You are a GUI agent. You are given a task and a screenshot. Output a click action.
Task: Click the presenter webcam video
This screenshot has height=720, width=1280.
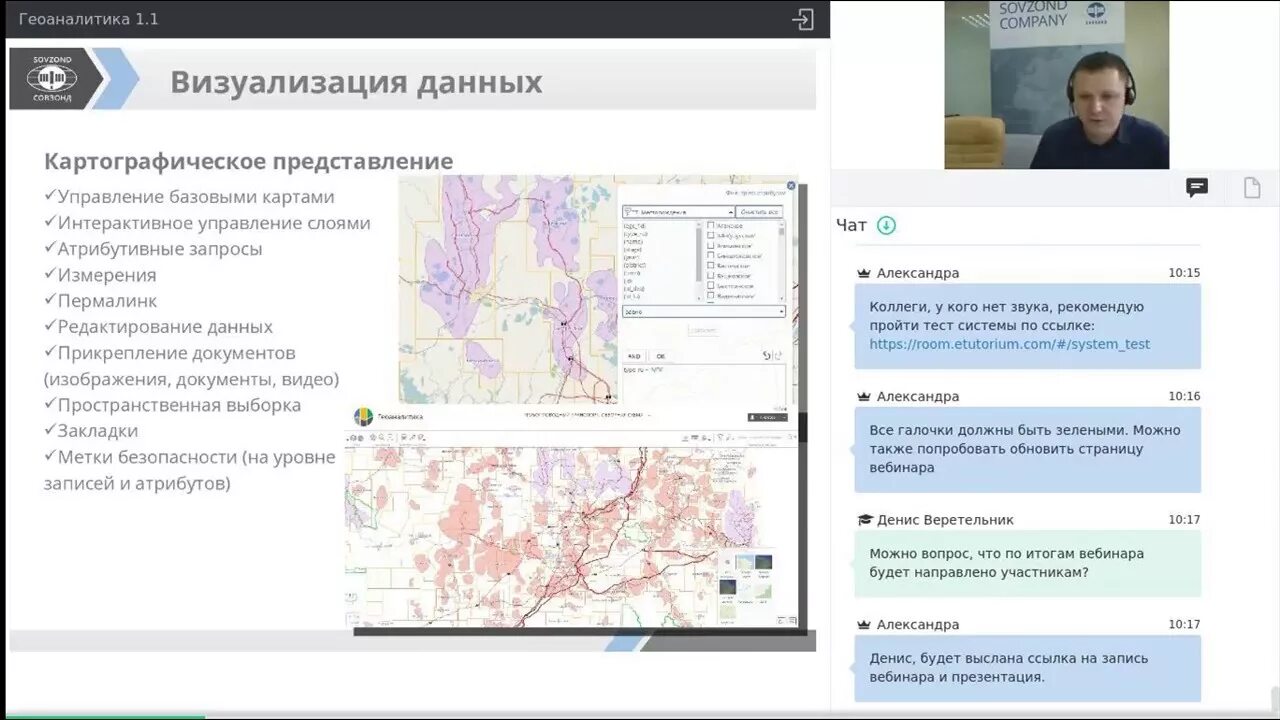tap(1056, 85)
